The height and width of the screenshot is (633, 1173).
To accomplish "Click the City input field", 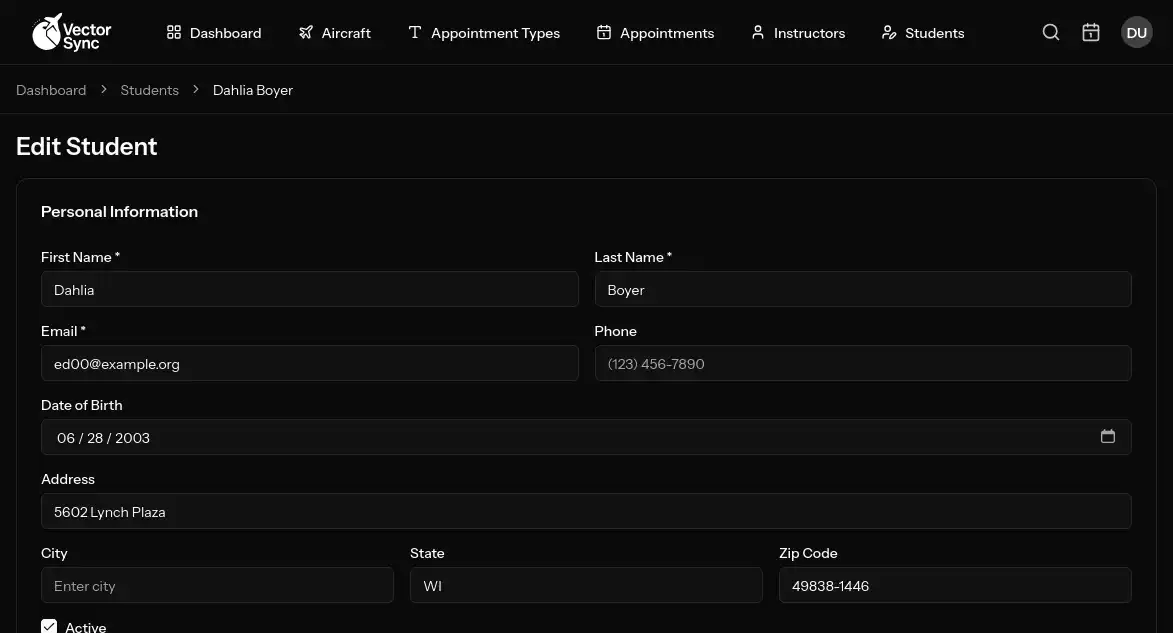I will 217,586.
